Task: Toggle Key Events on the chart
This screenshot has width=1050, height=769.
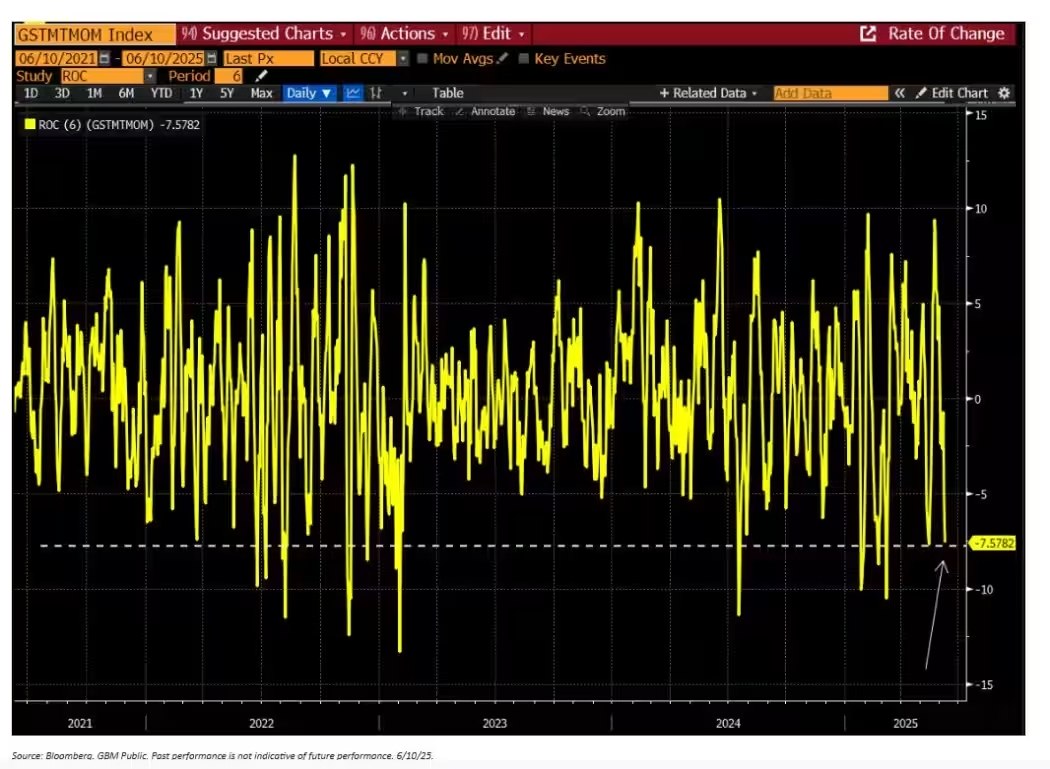Action: pyautogui.click(x=523, y=58)
